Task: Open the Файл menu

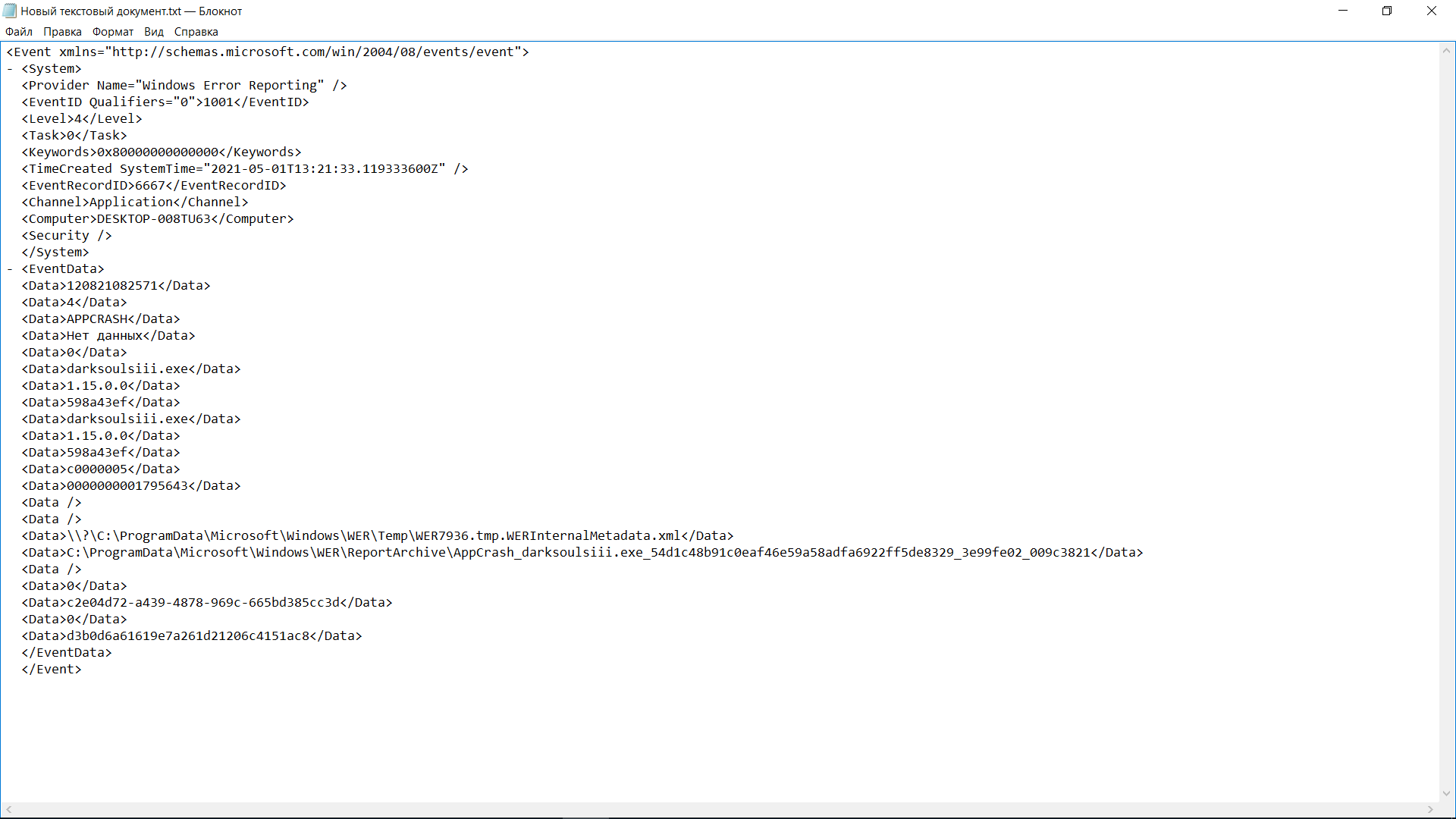Action: tap(19, 32)
